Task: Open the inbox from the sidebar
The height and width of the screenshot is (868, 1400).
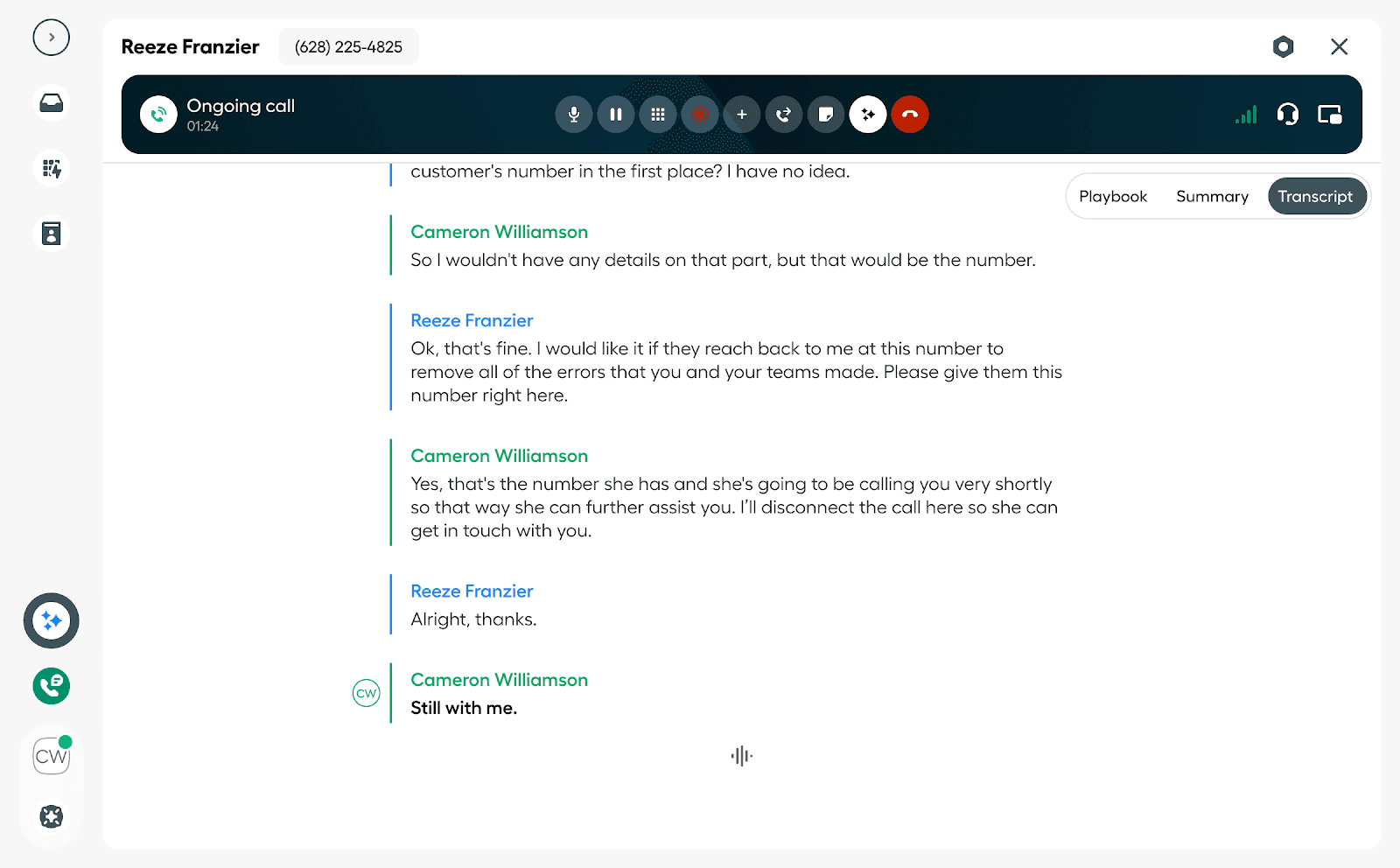Action: [x=52, y=103]
